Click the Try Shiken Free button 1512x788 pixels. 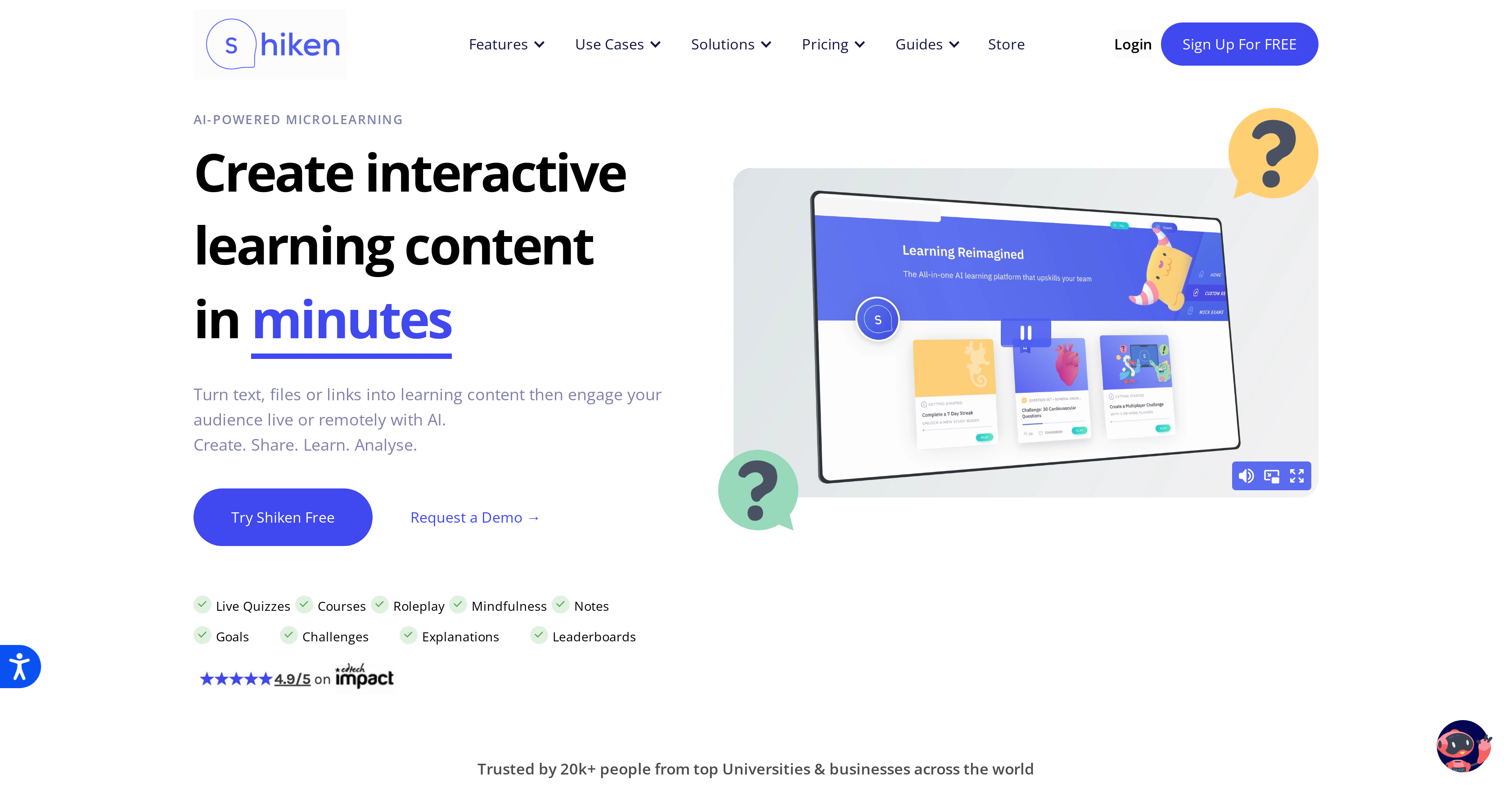pos(284,517)
